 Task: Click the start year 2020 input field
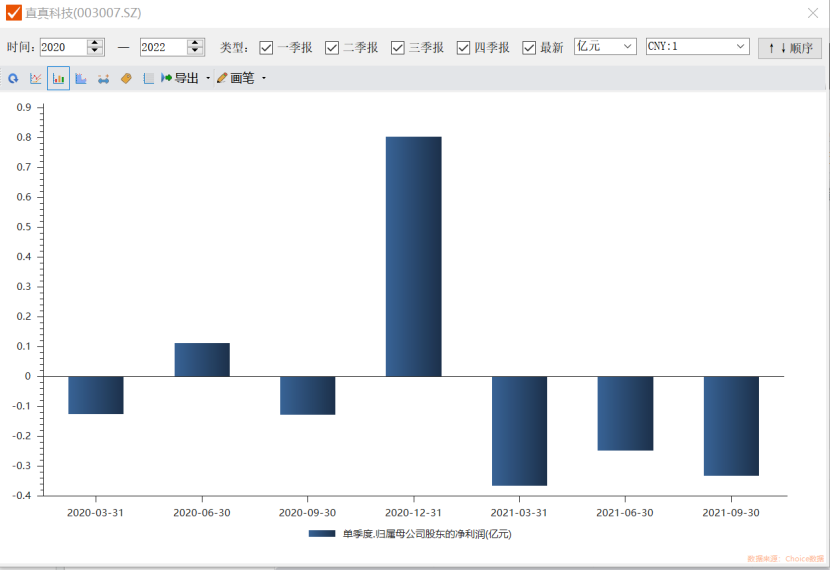62,47
